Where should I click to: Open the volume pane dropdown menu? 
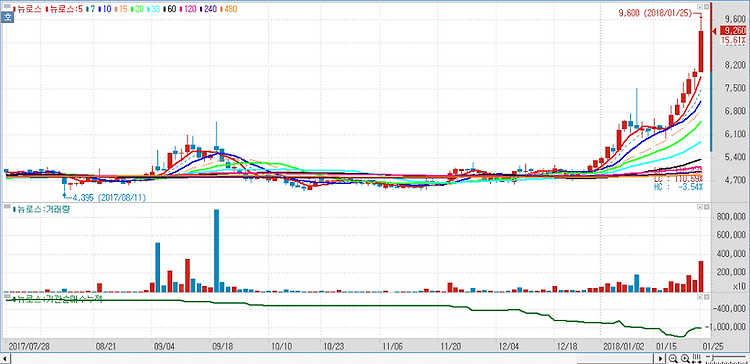700,207
